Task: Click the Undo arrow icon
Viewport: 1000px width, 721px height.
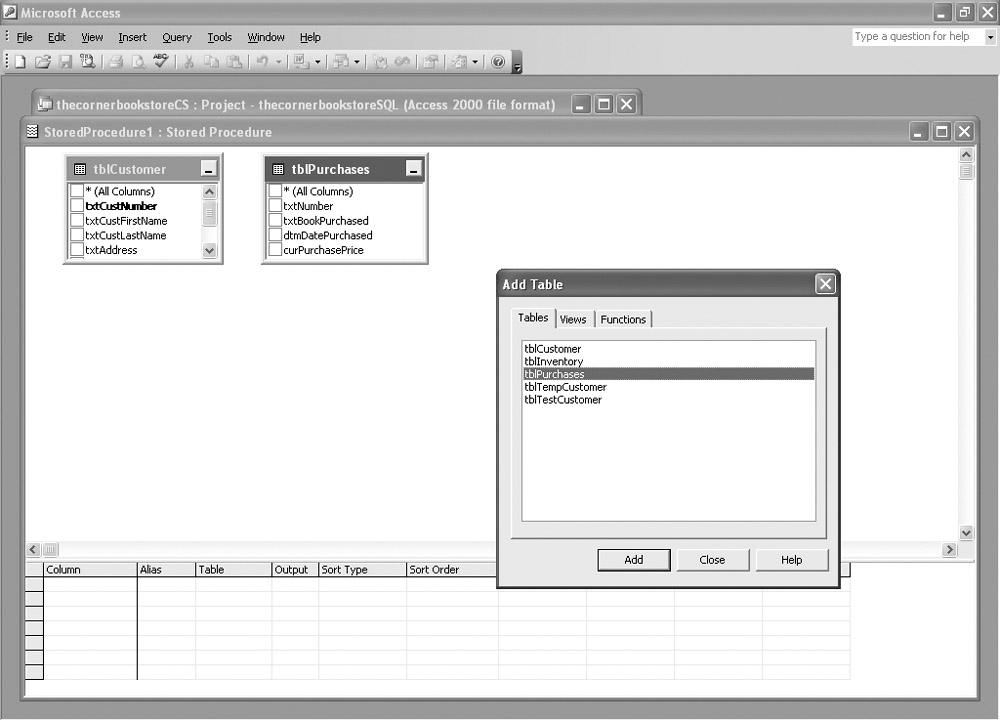Action: (261, 62)
